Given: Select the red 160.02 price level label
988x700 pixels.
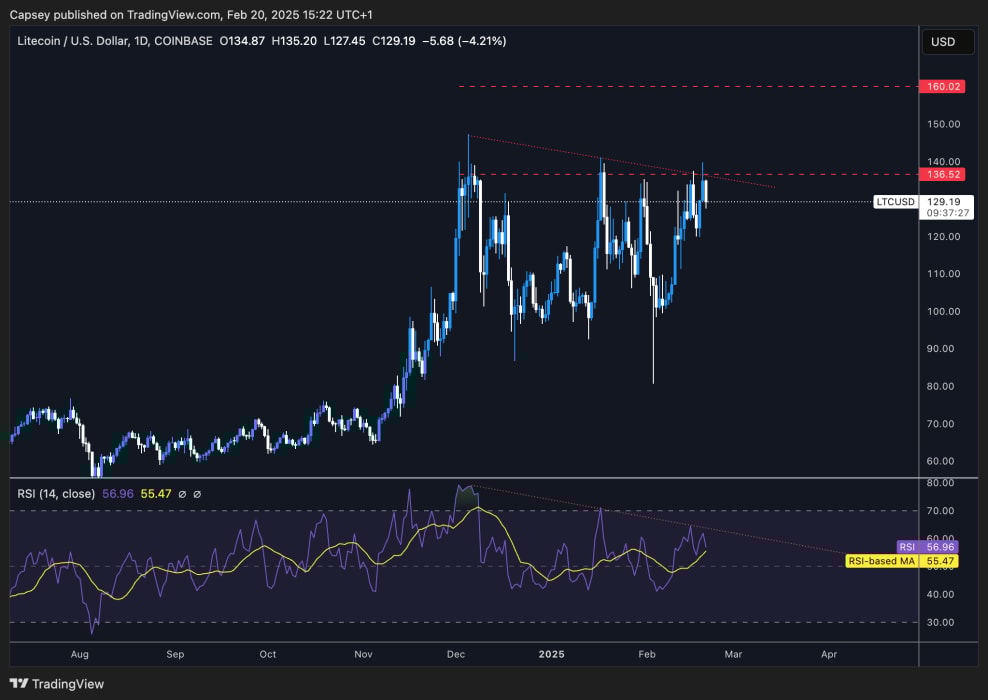Looking at the screenshot, I should click(944, 86).
